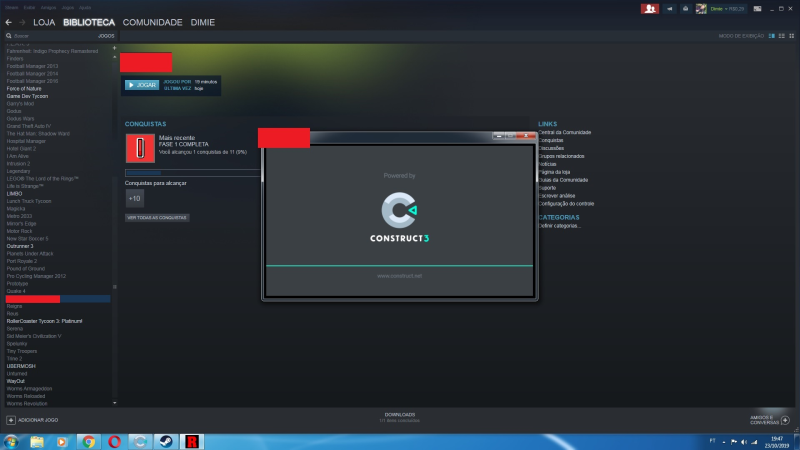Screen dimensions: 800x450
Task: Click the Fase 1 Completa achievement icon
Action: click(140, 148)
